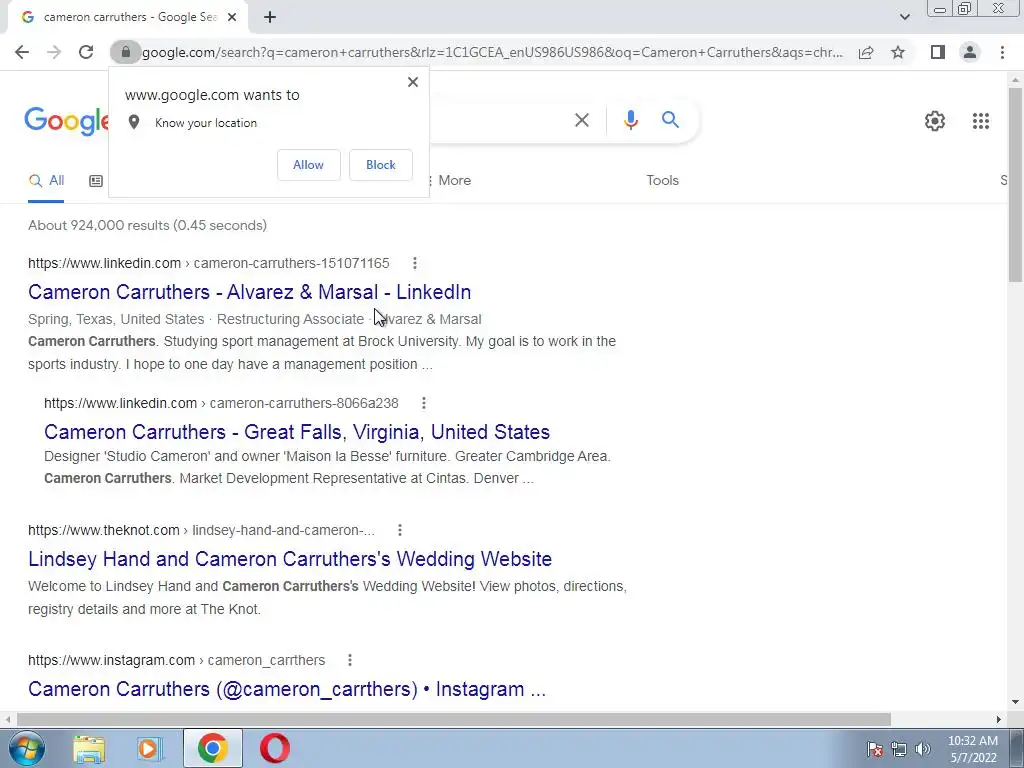
Task: Open the volume control in tray
Action: point(922,749)
